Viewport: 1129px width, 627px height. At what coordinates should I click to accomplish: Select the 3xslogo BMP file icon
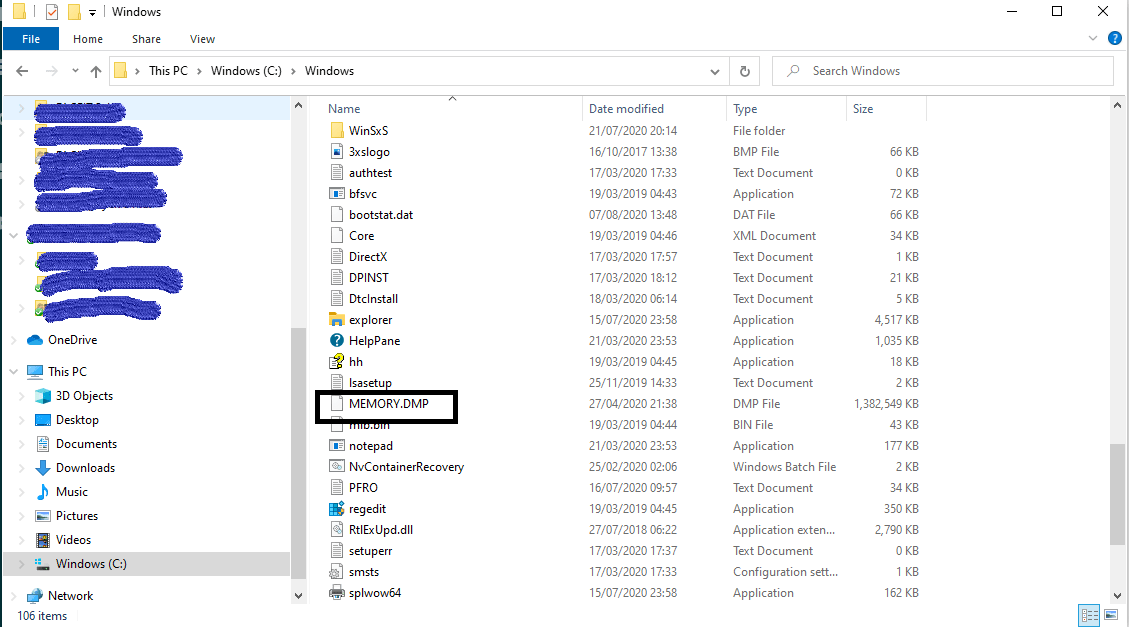[336, 151]
